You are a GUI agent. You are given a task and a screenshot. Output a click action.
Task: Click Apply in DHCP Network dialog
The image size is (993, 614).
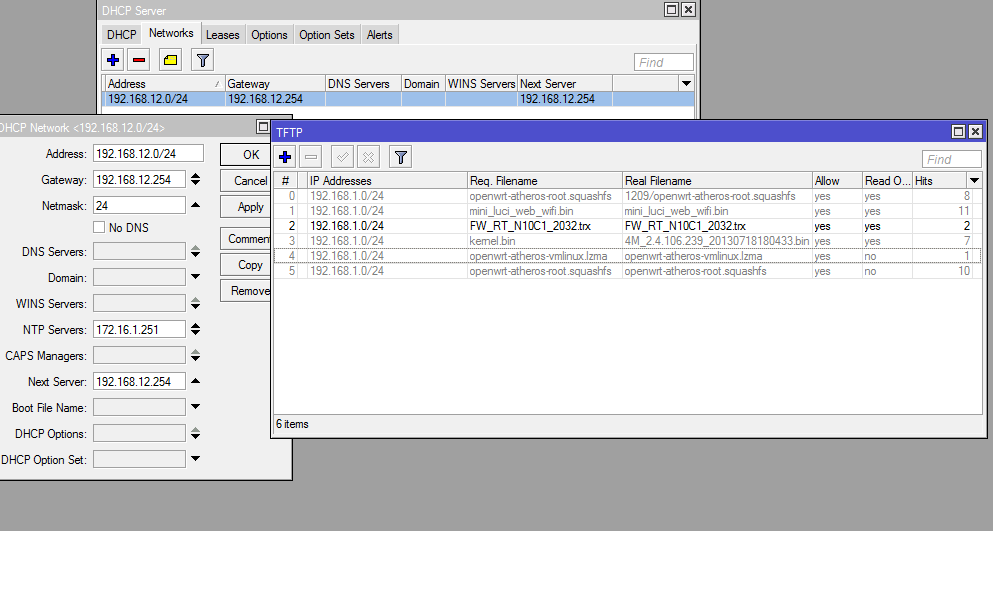(247, 207)
